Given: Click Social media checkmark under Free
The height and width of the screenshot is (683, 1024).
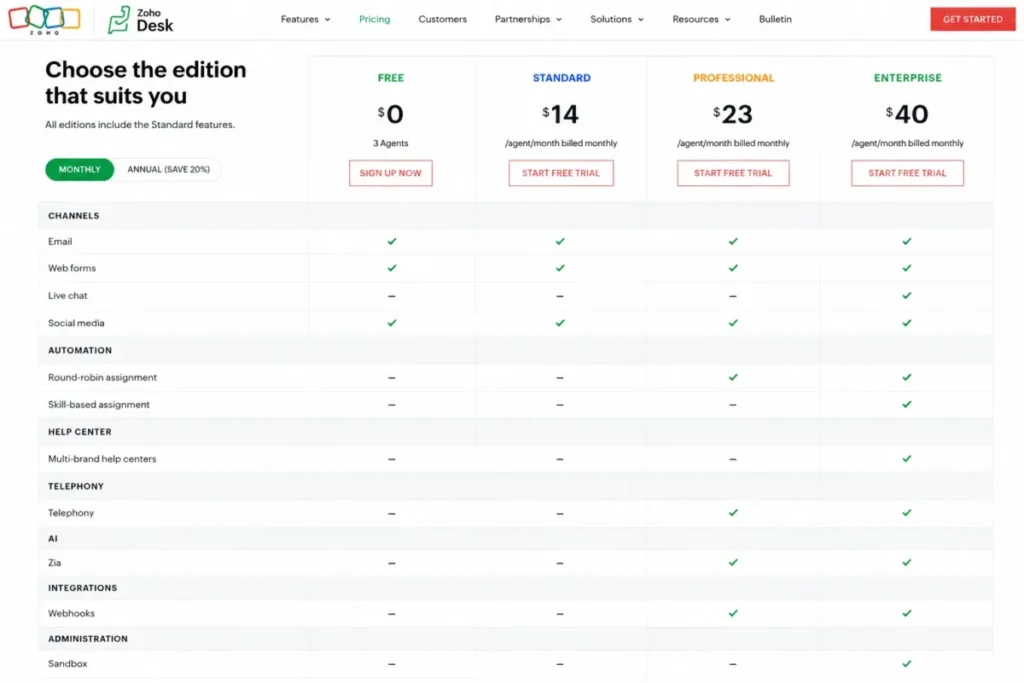Looking at the screenshot, I should pos(392,323).
